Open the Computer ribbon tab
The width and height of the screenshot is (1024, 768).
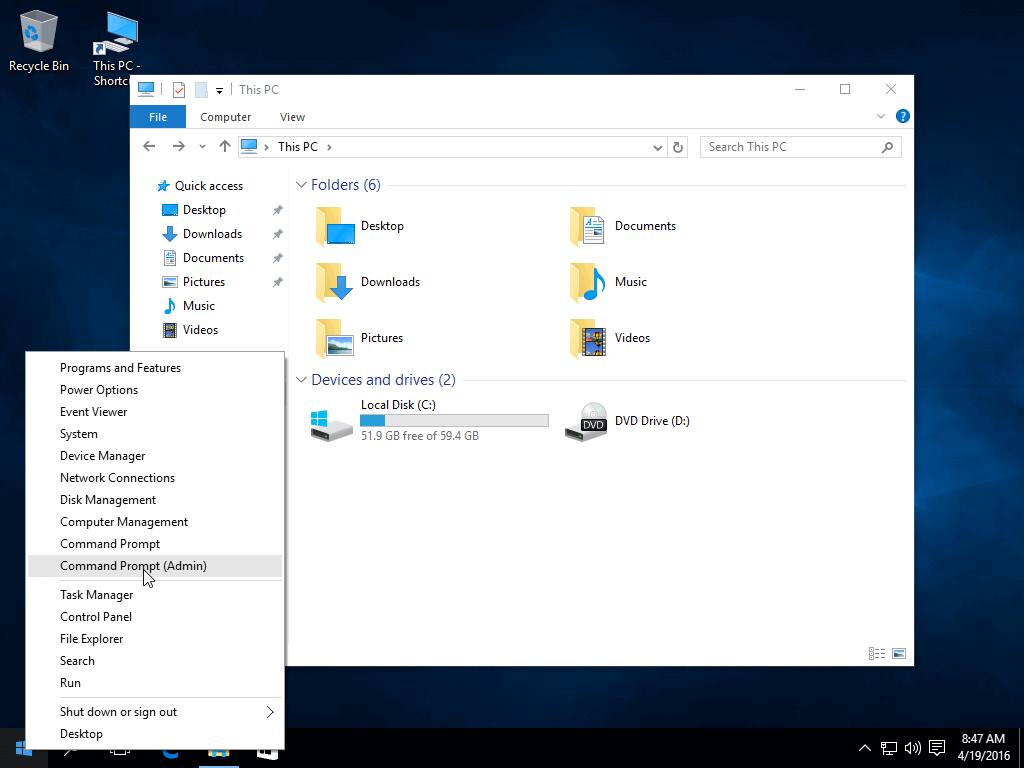point(225,117)
